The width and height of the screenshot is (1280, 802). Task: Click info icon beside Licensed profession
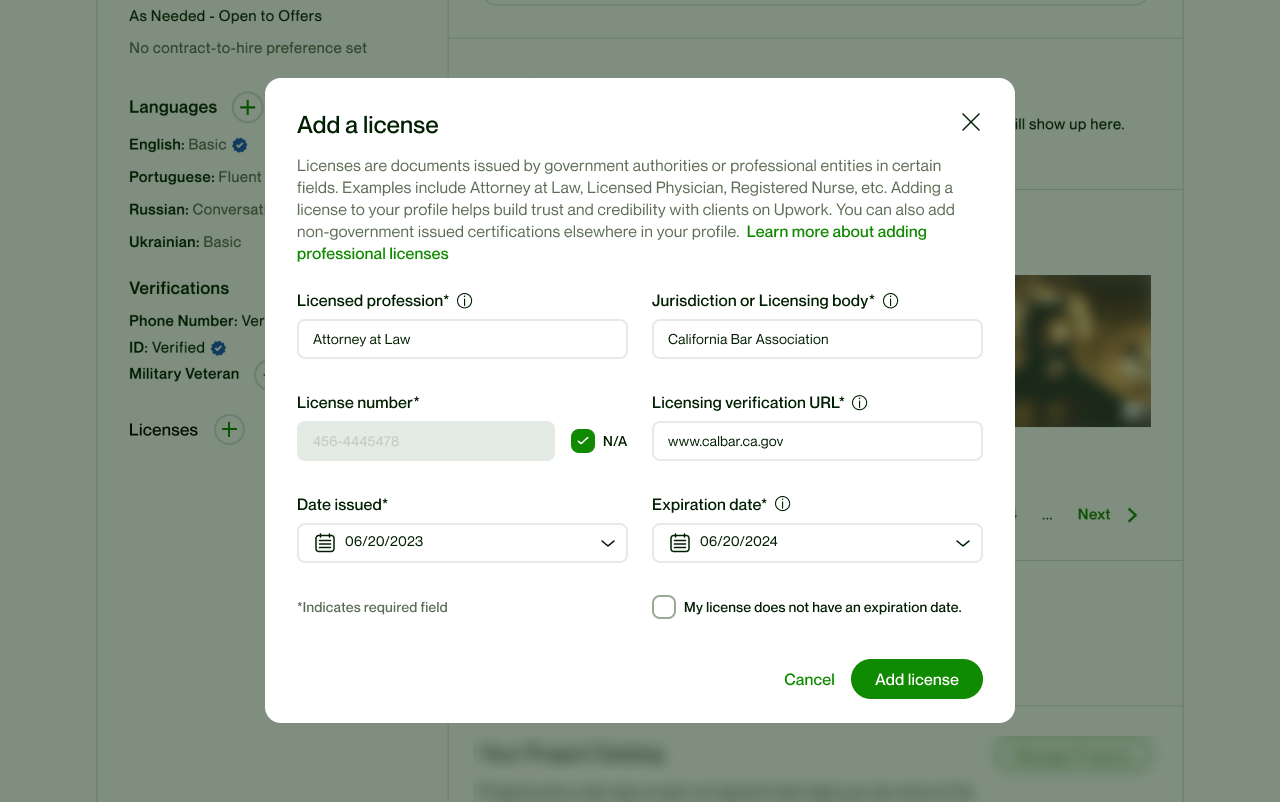coord(464,301)
